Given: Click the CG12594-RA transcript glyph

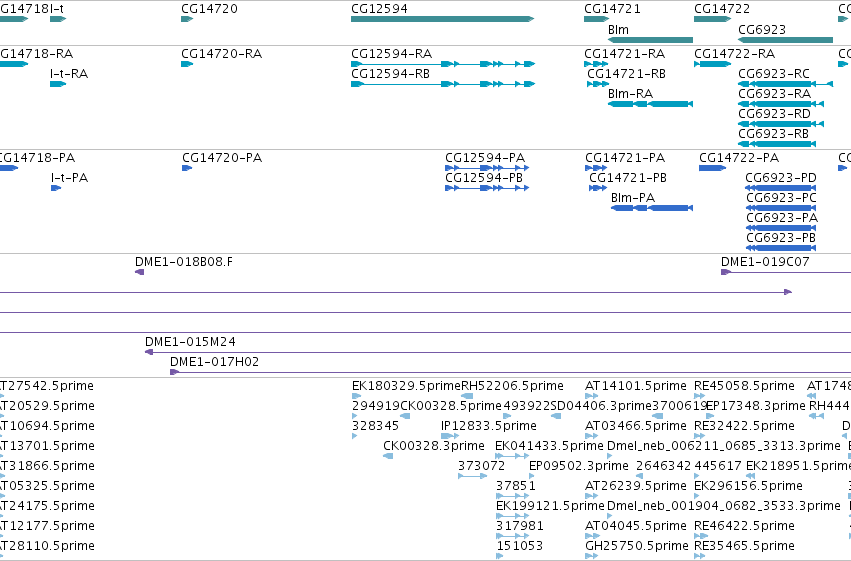Looking at the screenshot, I should tap(443, 64).
